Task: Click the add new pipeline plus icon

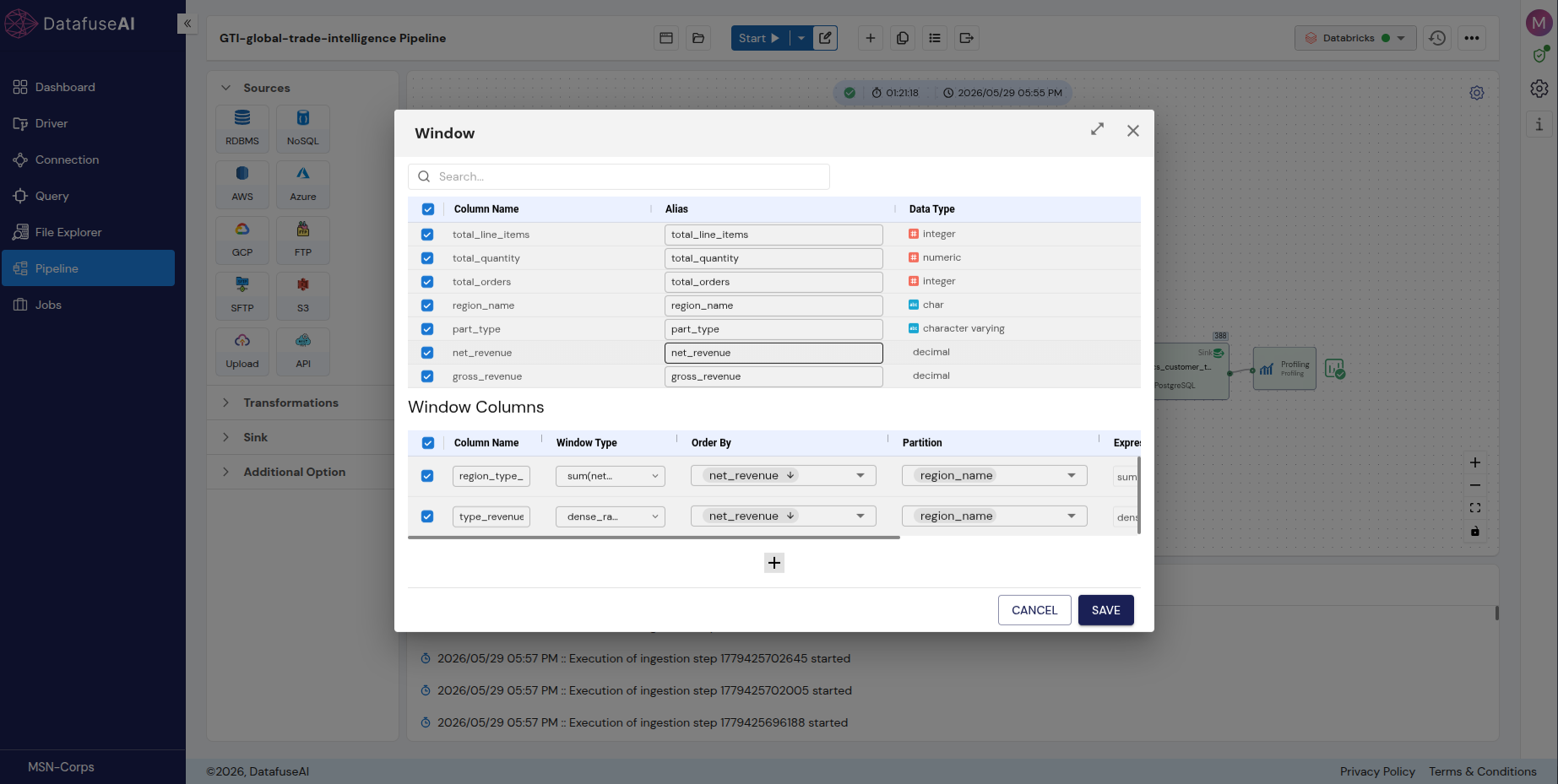Action: tap(871, 38)
